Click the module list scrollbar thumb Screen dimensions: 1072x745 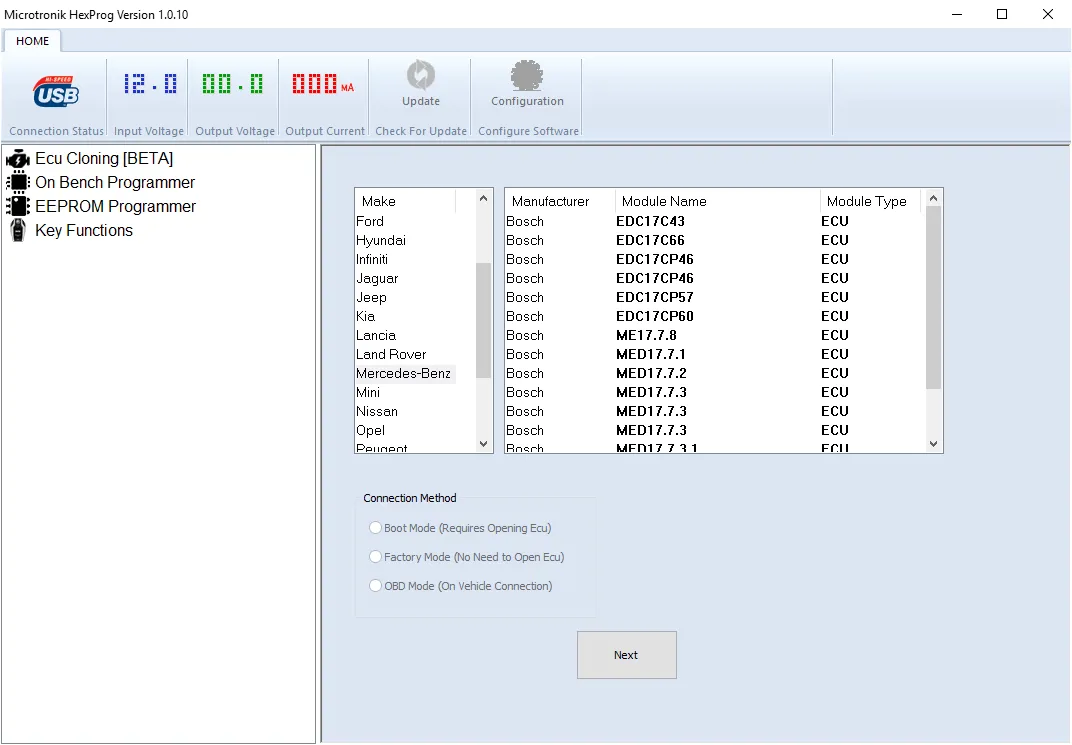tap(933, 297)
